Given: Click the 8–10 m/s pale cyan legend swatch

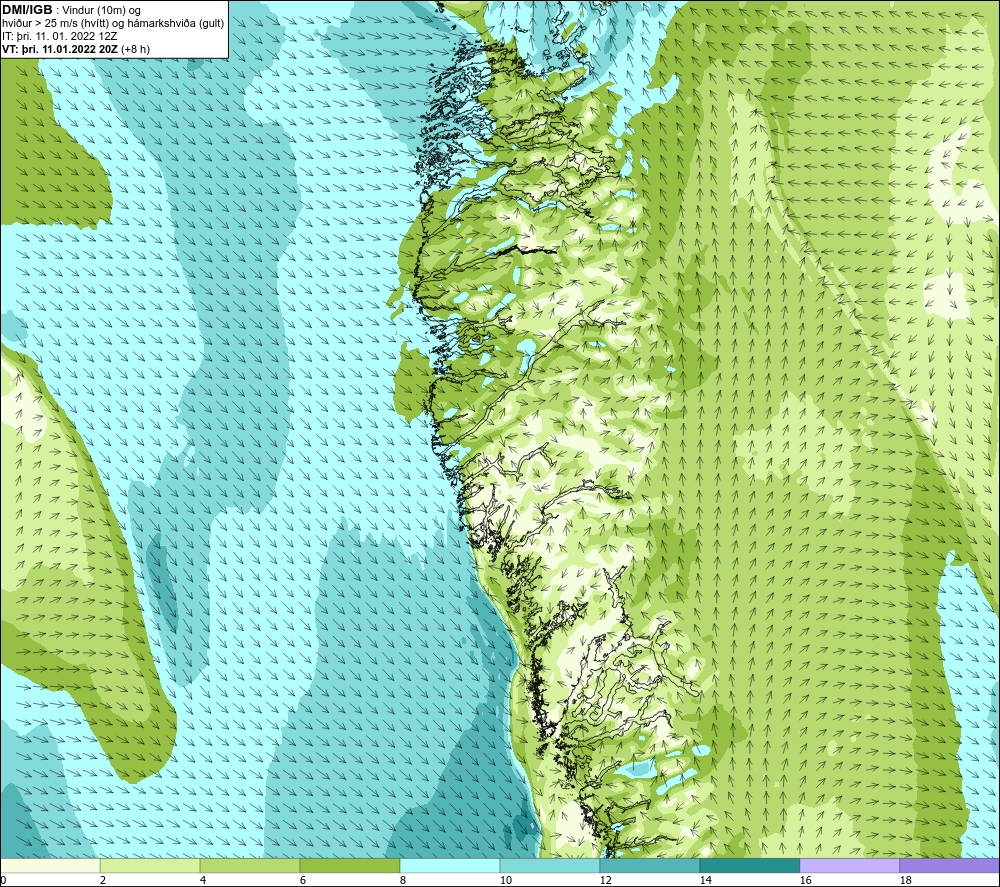Looking at the screenshot, I should (450, 865).
